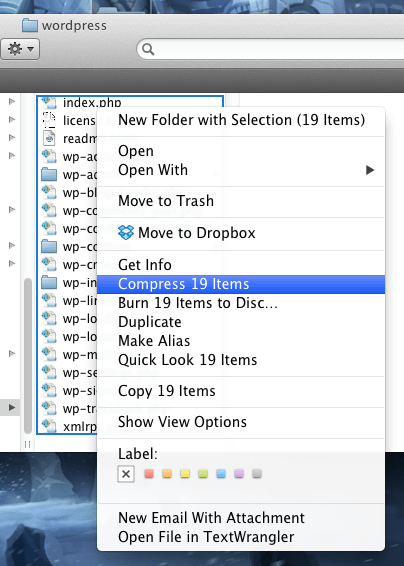Select the index.php file name

tap(92, 103)
